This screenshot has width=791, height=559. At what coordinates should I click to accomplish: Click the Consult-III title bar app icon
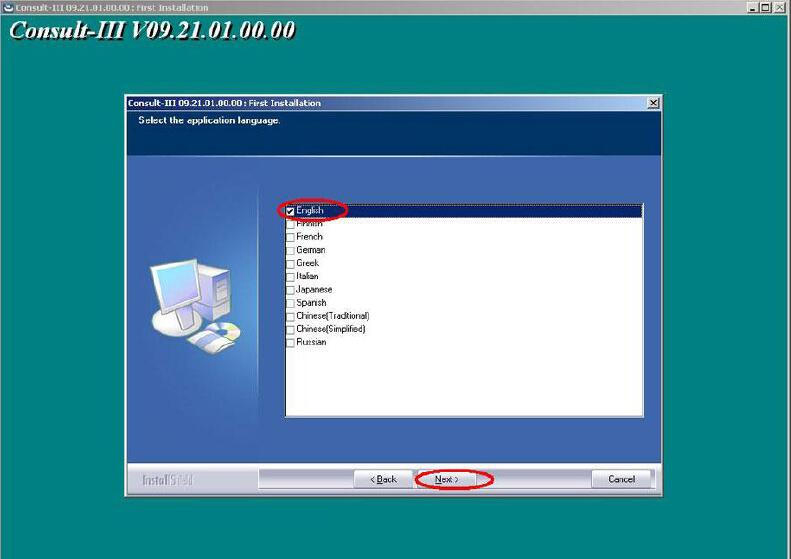click(8, 7)
